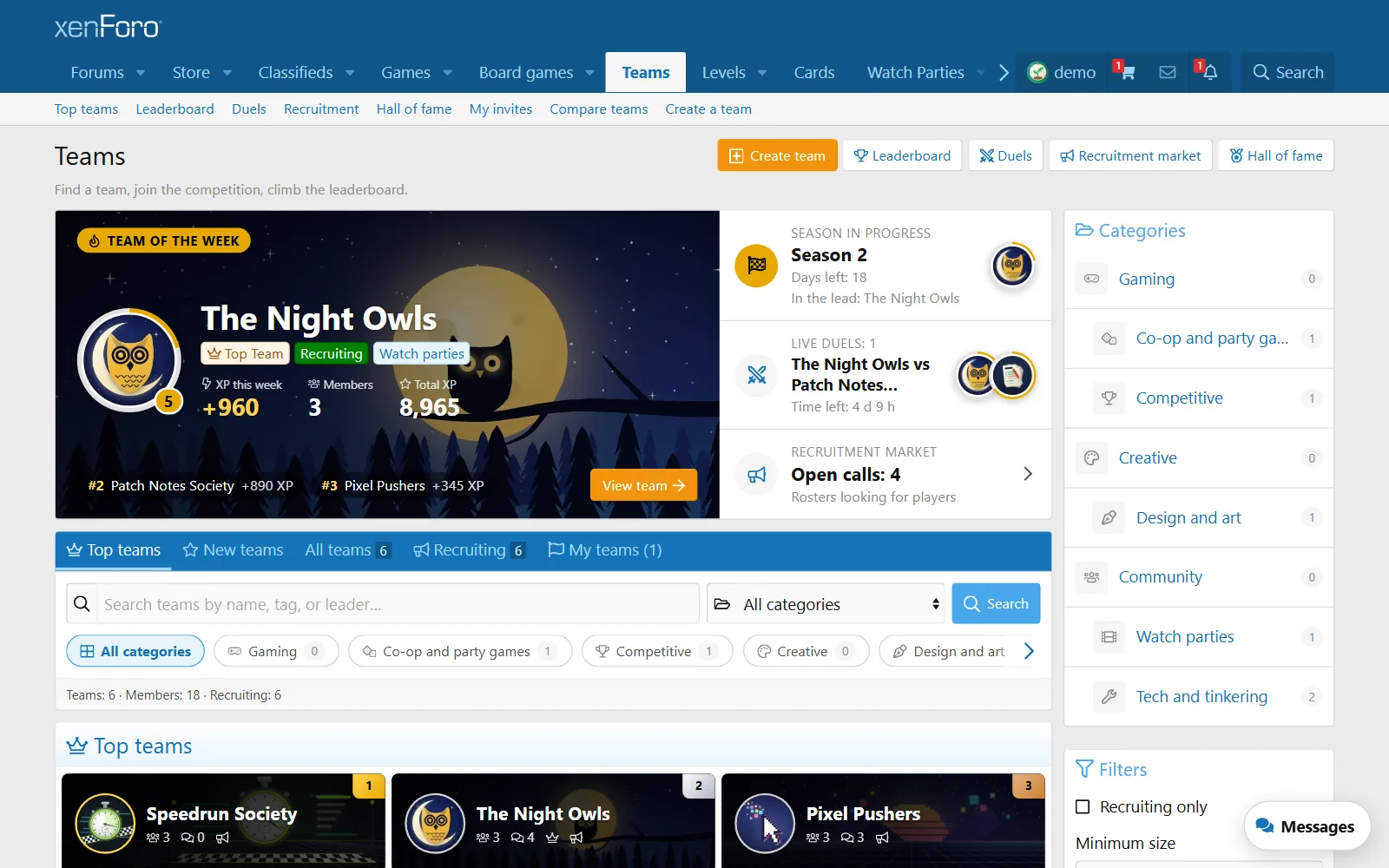Click the Competitive category trophy icon
This screenshot has width=1389, height=868.
(x=1109, y=398)
